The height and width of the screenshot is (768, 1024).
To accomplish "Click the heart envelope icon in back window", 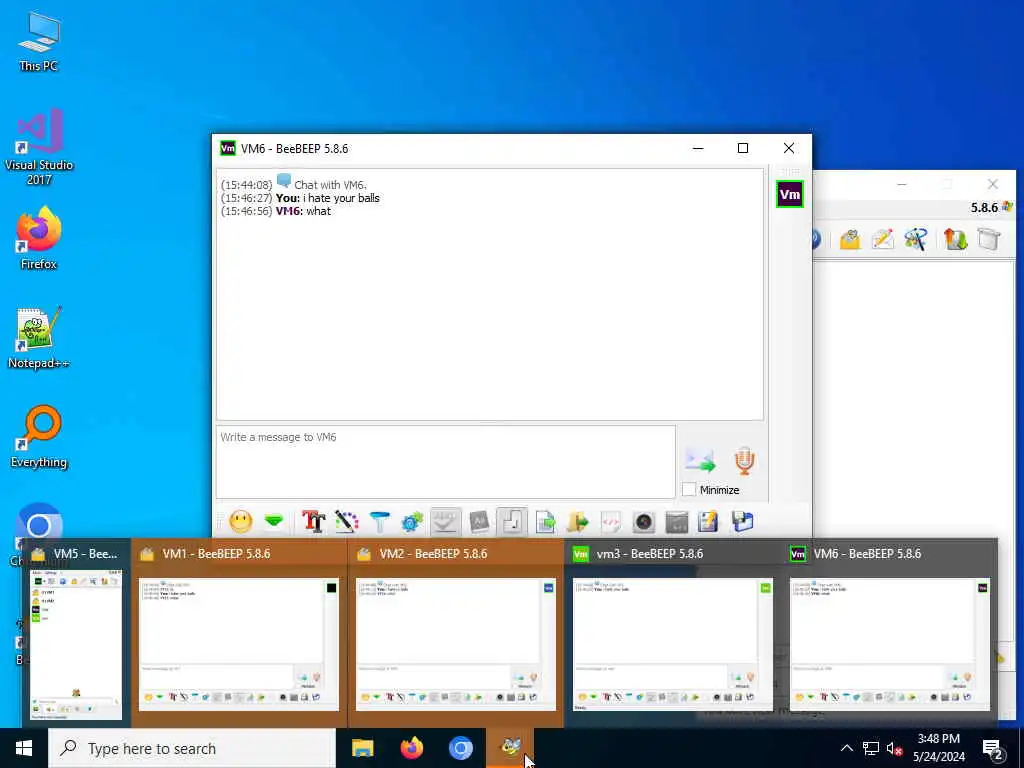I will (850, 240).
